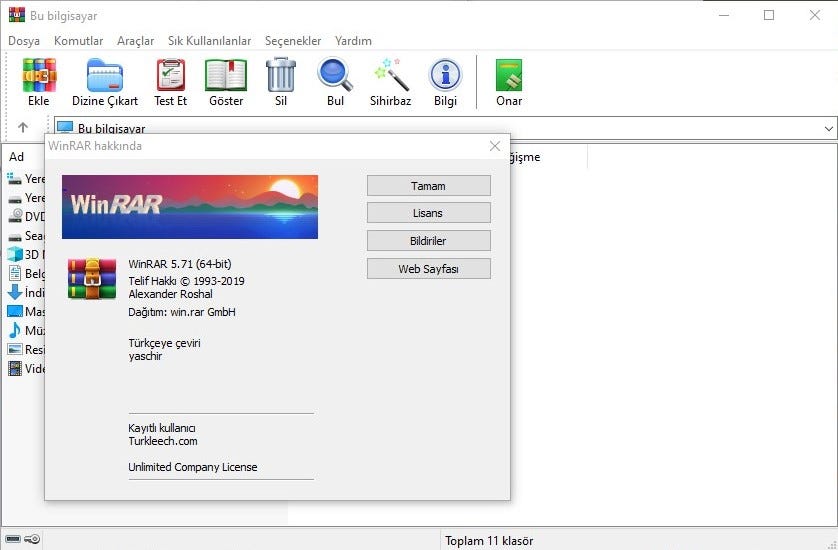Screen dimensions: 838x550
Task: Sort by the Ad column header
Action: click(17, 157)
